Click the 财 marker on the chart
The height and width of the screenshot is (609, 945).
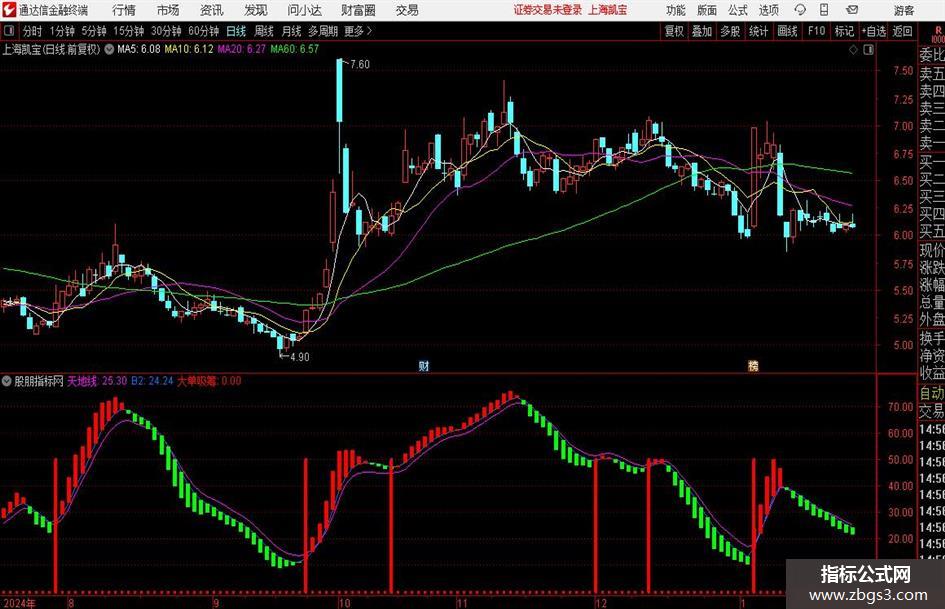pos(424,365)
